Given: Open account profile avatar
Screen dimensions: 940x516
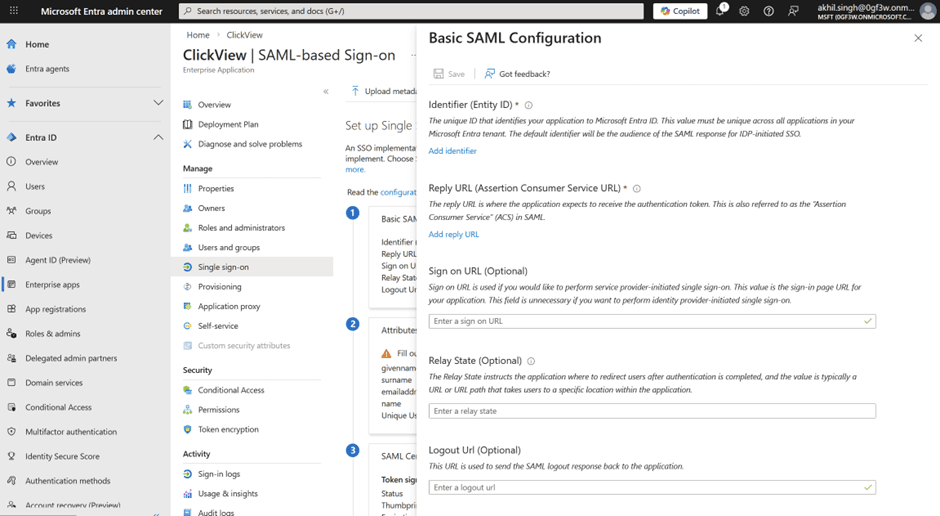Looking at the screenshot, I should 927,11.
